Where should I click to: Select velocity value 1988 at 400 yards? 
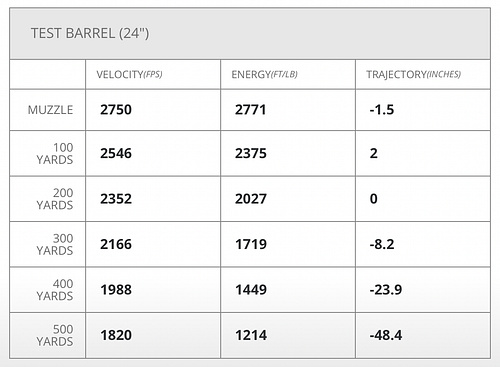coord(116,290)
